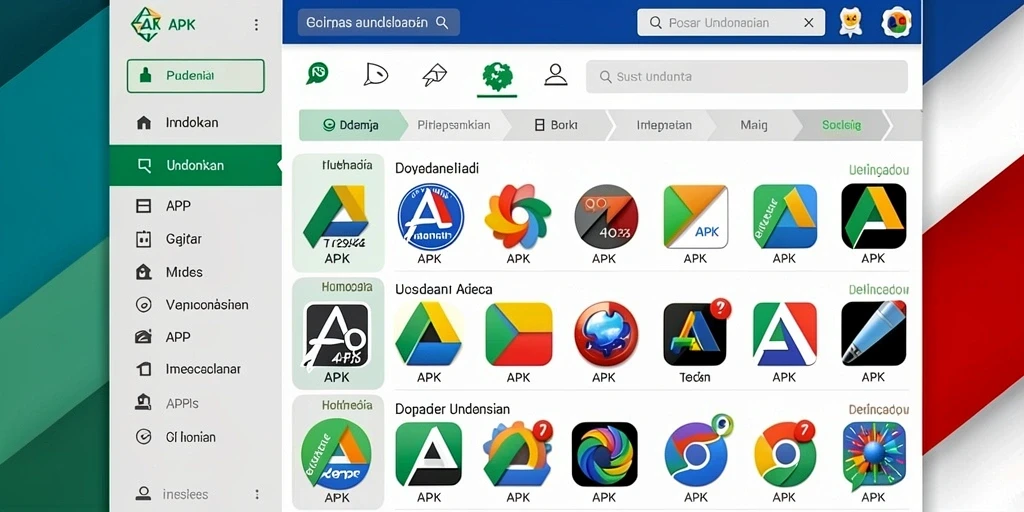Follow the Uelinçadou link in first row
1024x512 pixels.
[878, 170]
